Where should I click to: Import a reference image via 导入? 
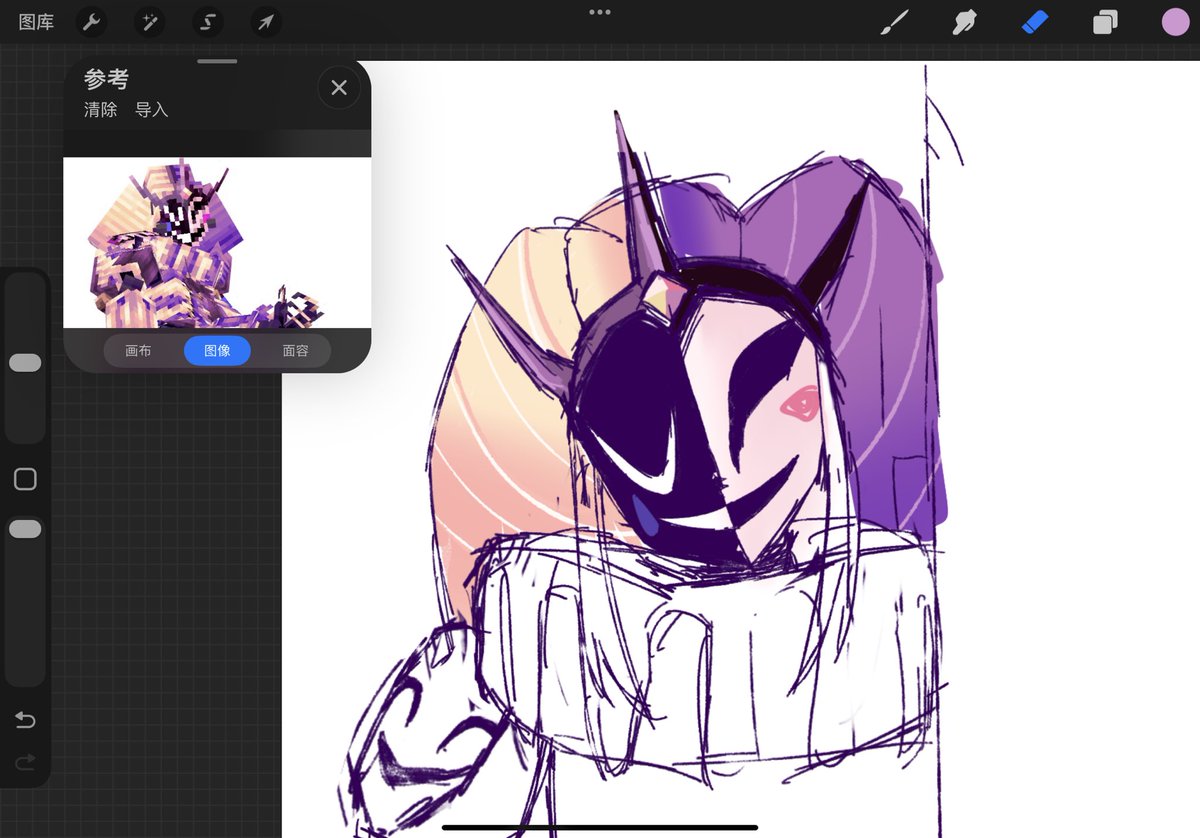[x=152, y=110]
